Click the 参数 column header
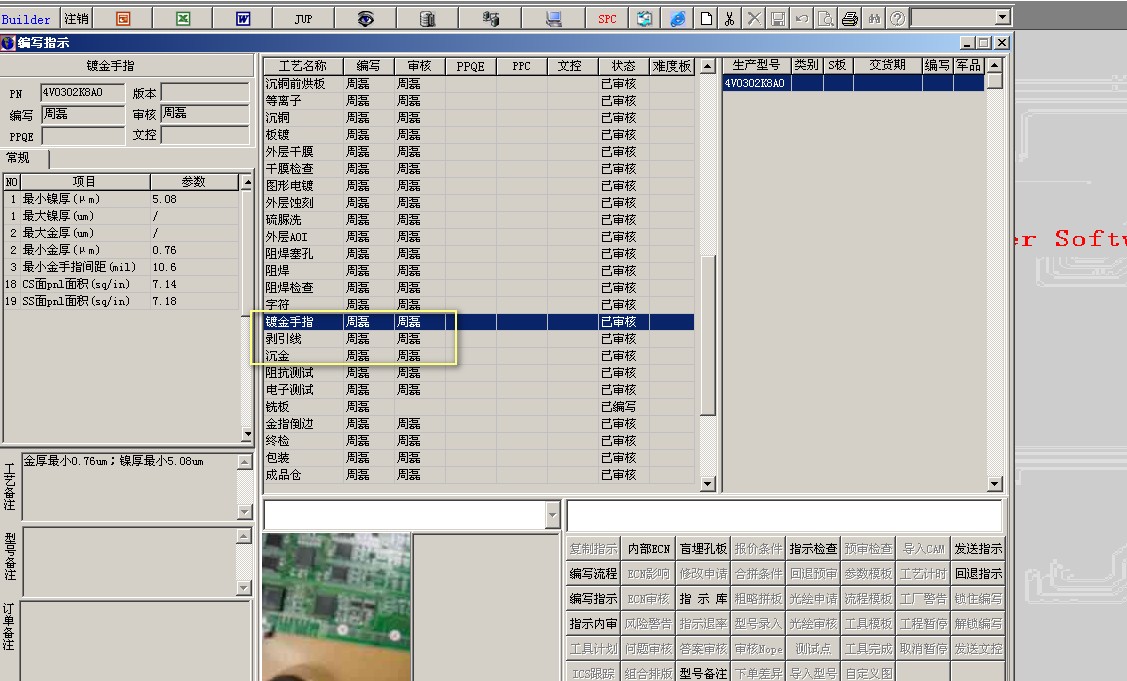This screenshot has height=681, width=1127. [x=194, y=182]
